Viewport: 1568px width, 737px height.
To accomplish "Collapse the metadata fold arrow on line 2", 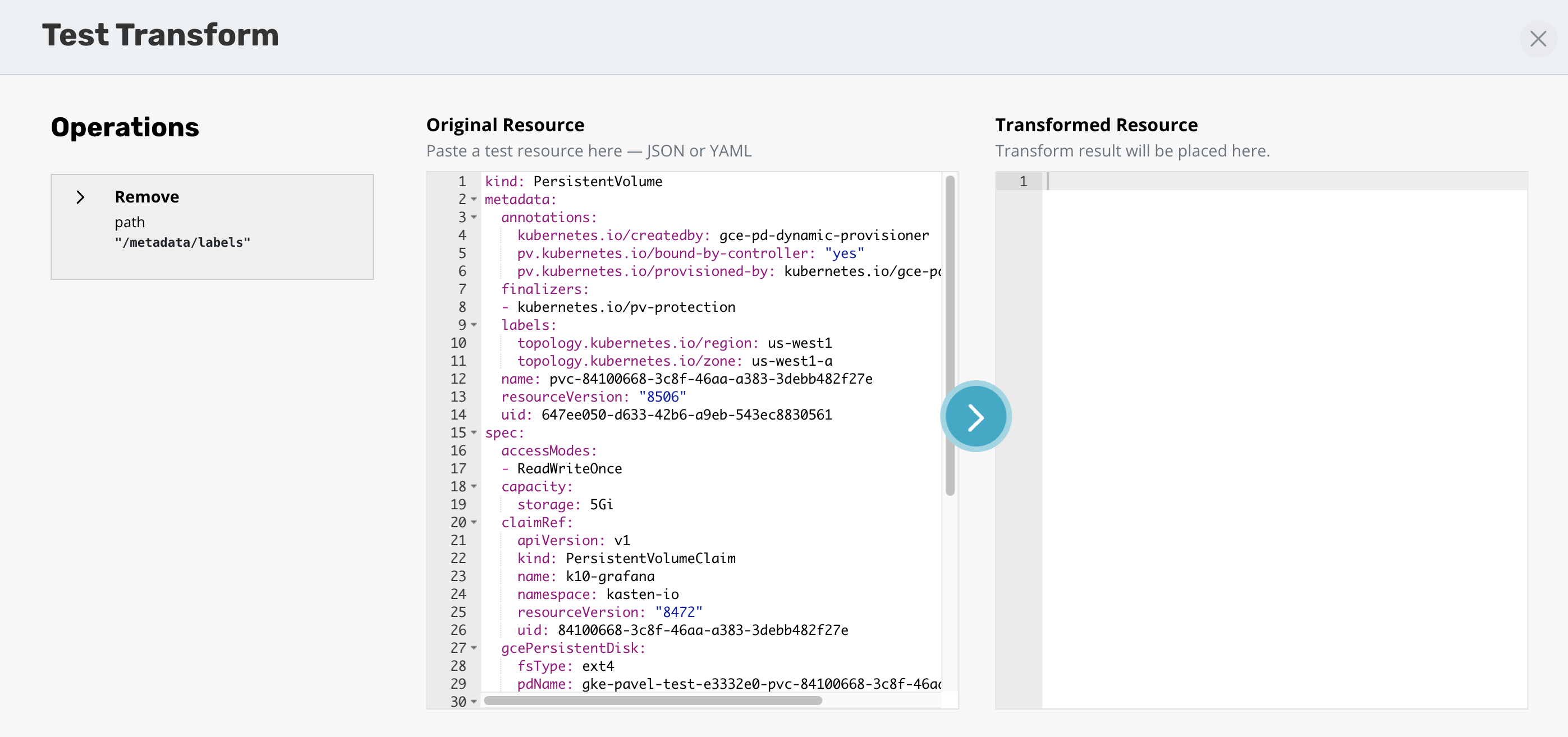I will click(x=474, y=200).
